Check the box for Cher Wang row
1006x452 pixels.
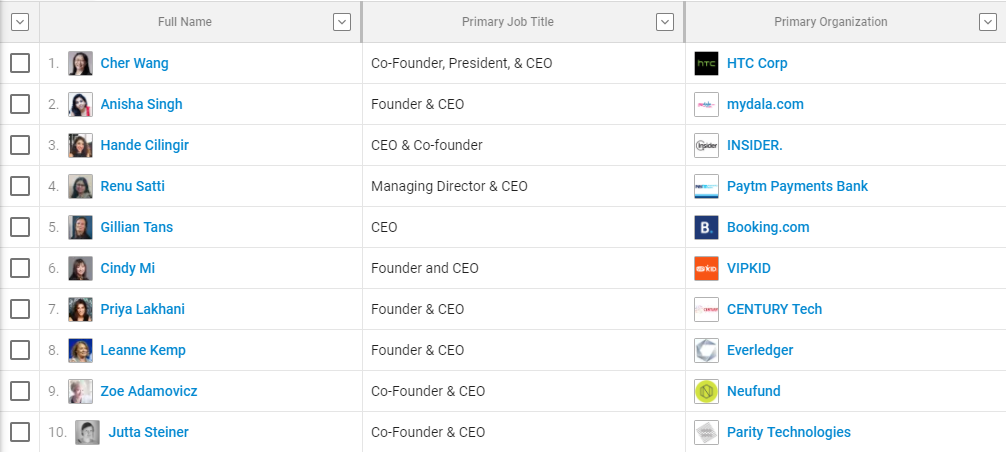click(20, 63)
